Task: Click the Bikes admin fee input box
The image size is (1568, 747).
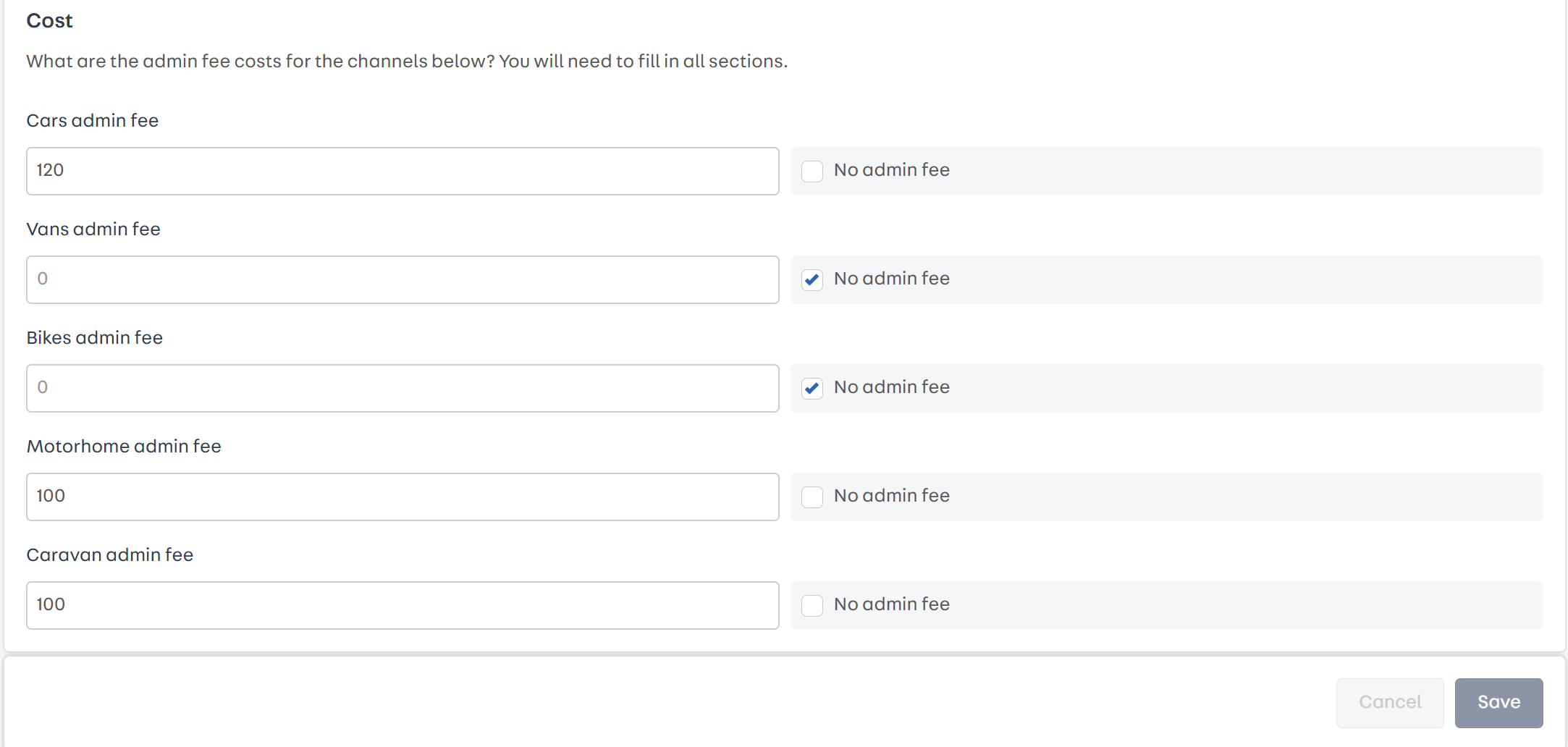Action: click(x=402, y=389)
